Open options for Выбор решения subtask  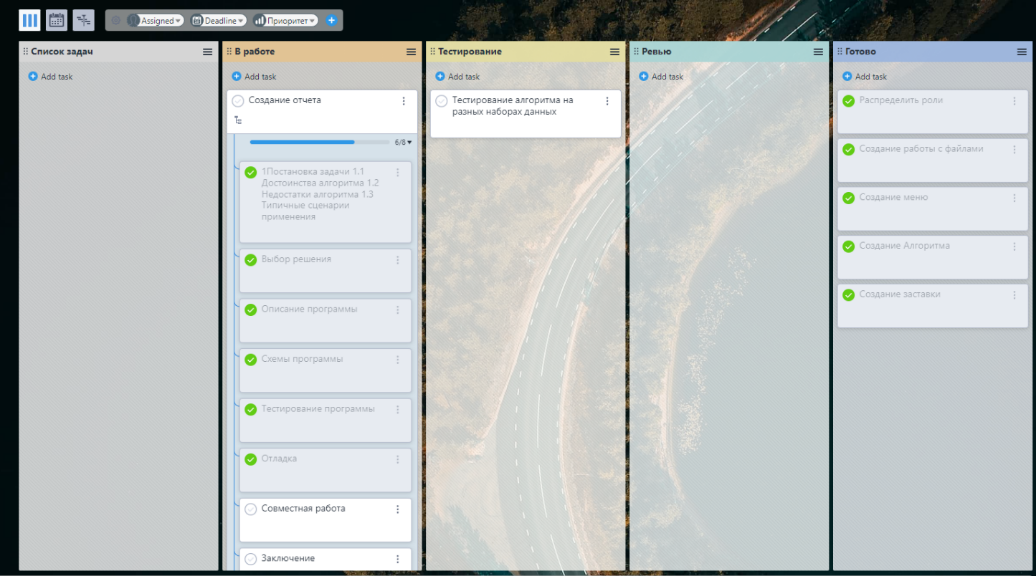398,260
